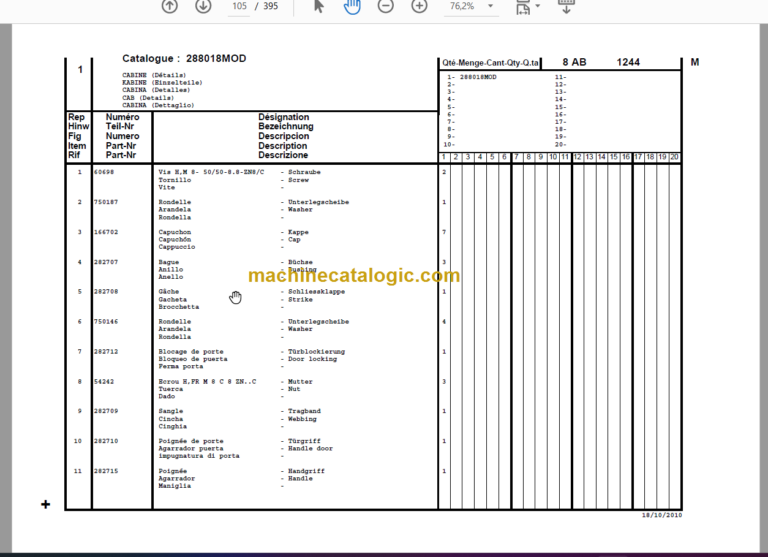Screen dimensions: 768x557
Task: Click part number 750187
Action: pyautogui.click(x=106, y=202)
